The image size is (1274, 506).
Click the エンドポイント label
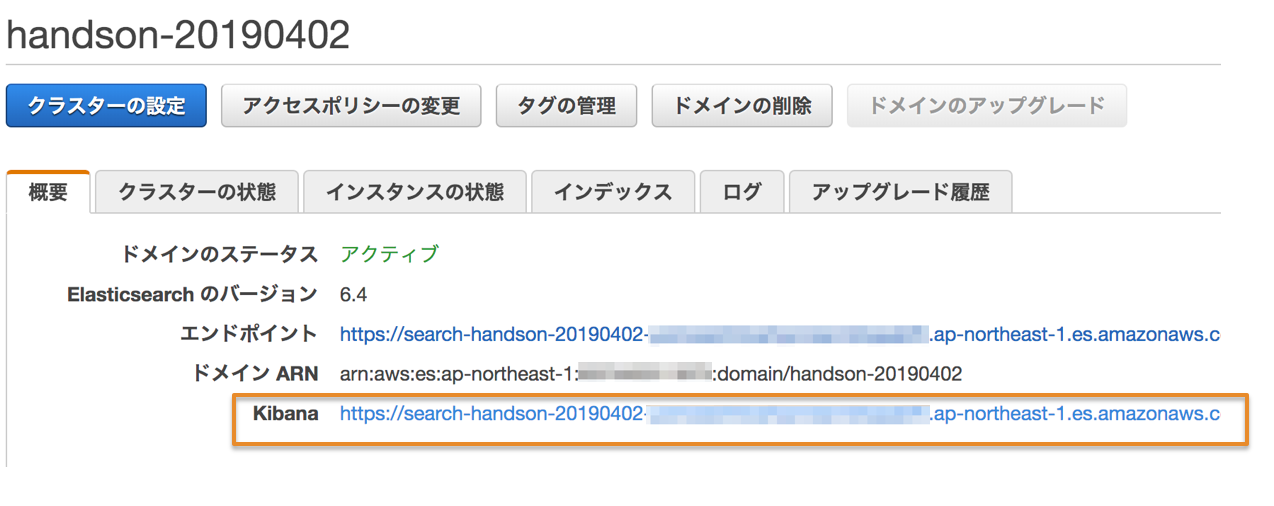pos(249,334)
